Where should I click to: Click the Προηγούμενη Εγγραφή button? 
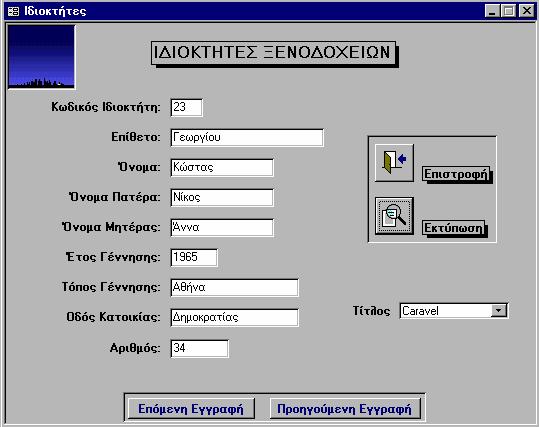[345, 409]
